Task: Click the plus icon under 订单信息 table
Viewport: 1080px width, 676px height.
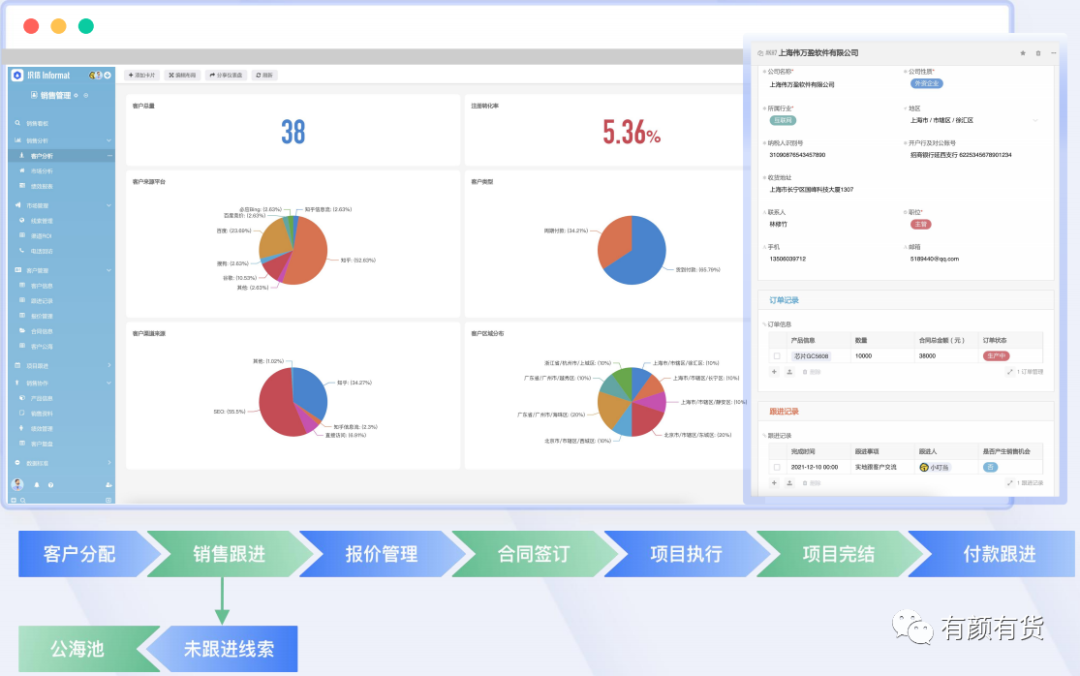Action: pyautogui.click(x=774, y=372)
